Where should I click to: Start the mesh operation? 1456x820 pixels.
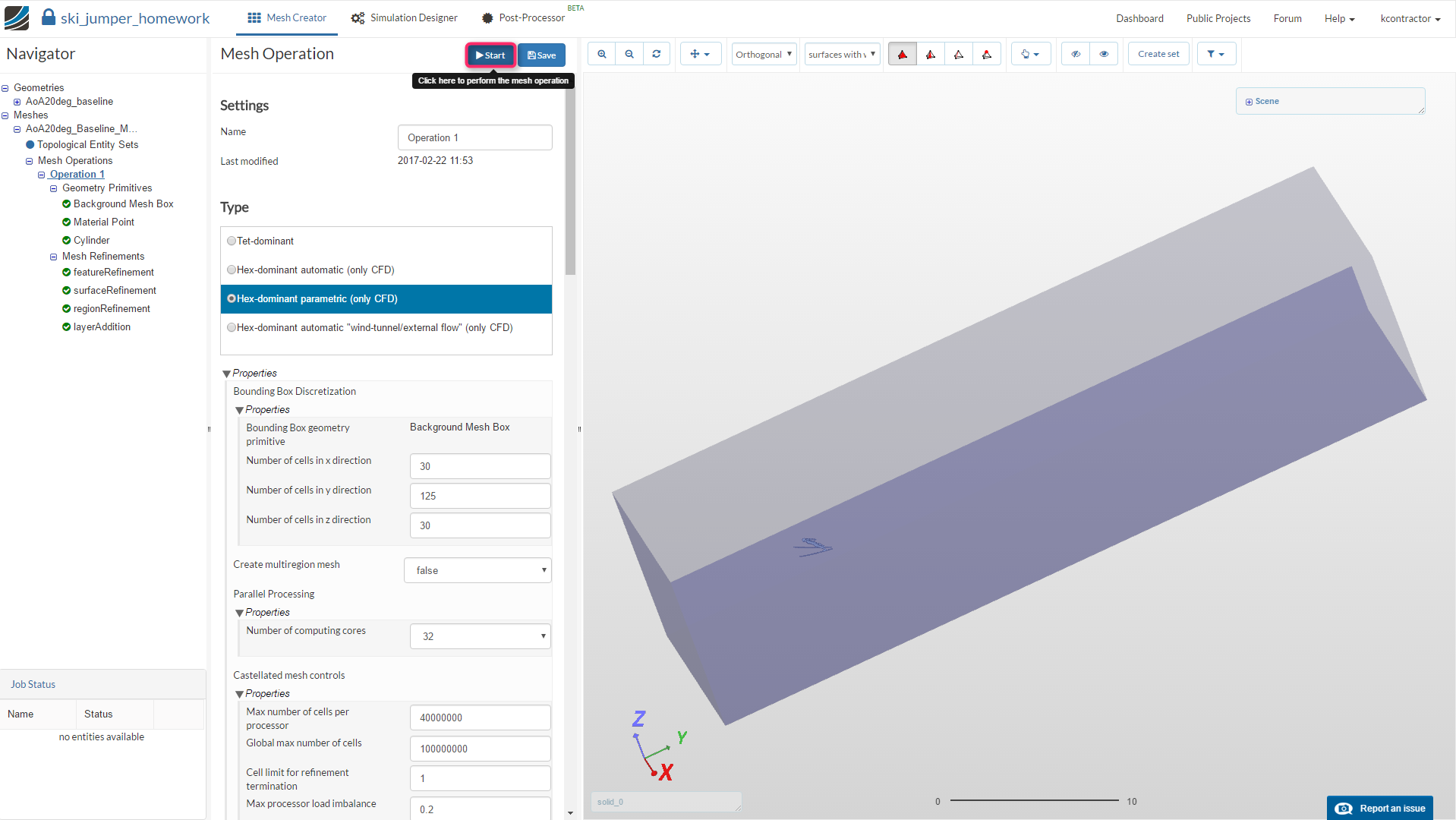490,55
